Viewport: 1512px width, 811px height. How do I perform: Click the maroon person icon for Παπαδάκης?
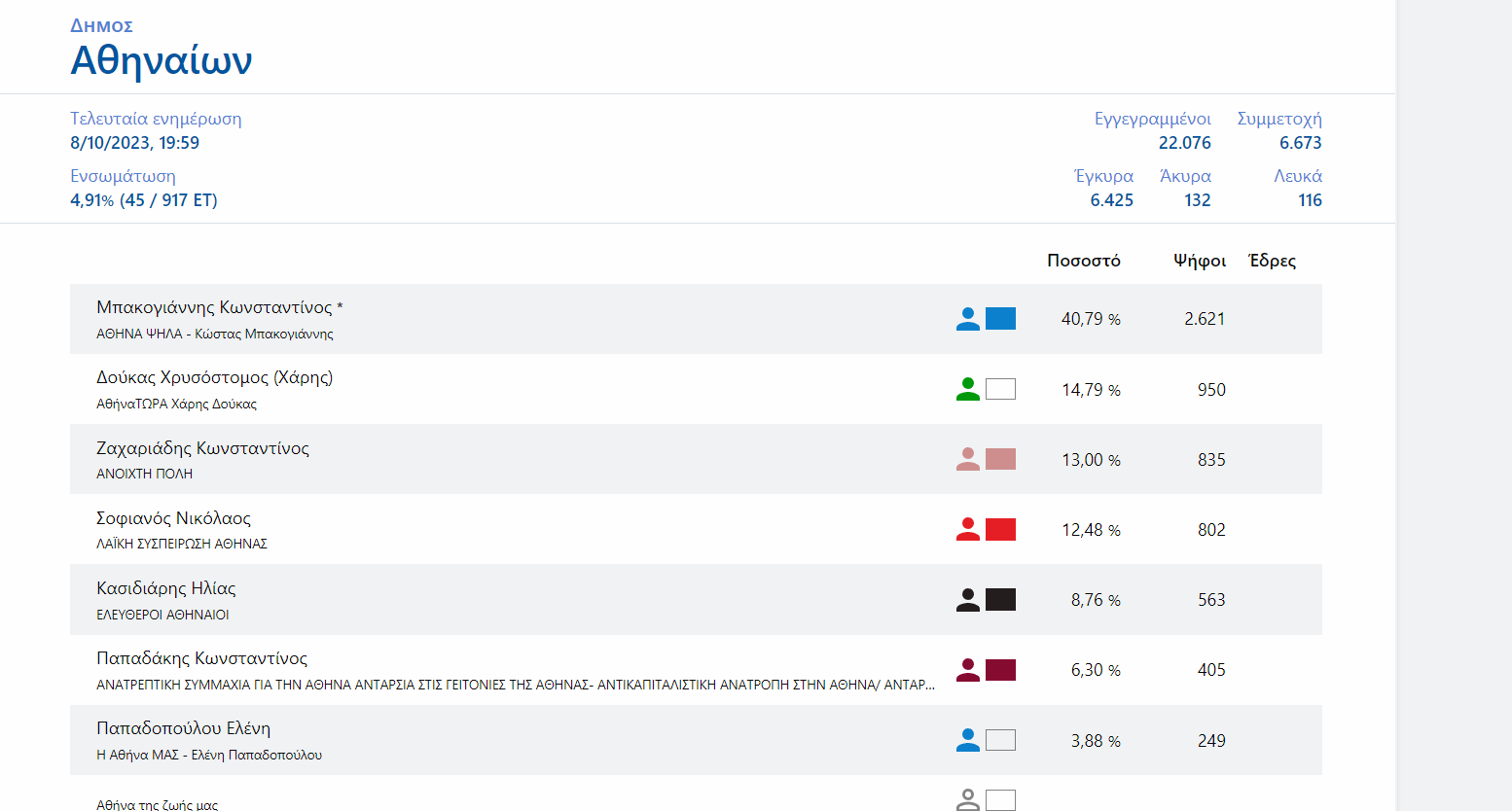tap(967, 670)
